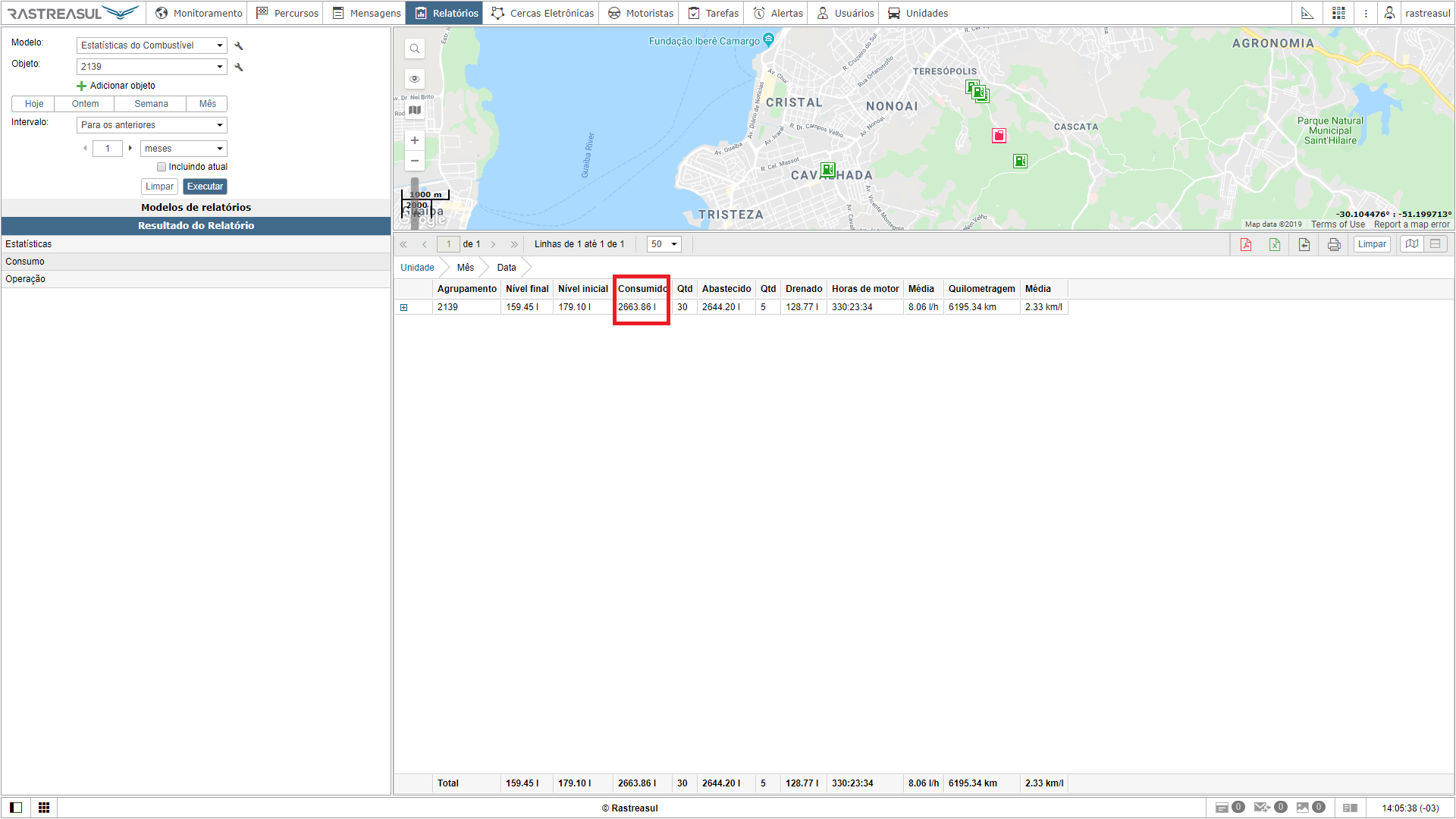Expand the 2139 row in table
Viewport: 1456px width, 819px height.
pos(404,307)
